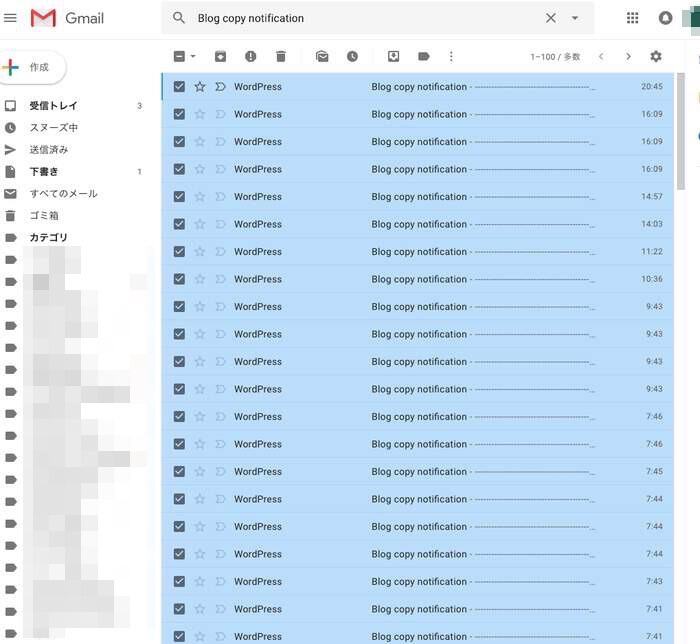This screenshot has height=644, width=700.
Task: Click the Gmail logo
Action: [67, 18]
